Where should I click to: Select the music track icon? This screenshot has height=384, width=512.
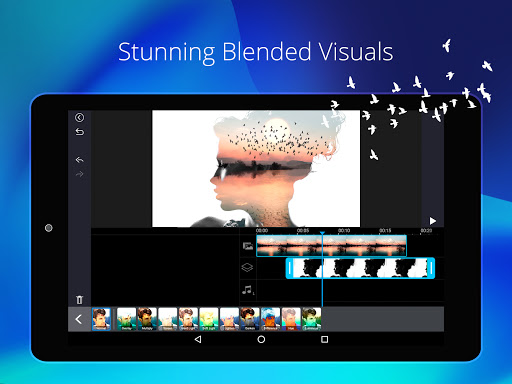coord(247,290)
